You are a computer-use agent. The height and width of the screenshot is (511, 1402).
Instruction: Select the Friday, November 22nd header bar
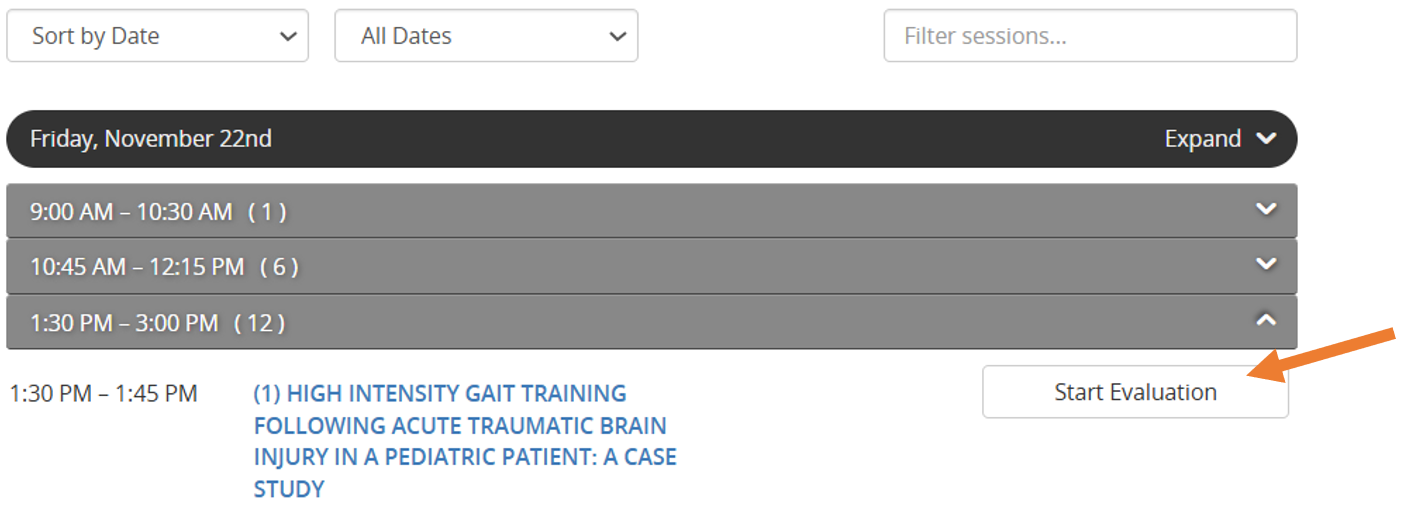point(652,139)
